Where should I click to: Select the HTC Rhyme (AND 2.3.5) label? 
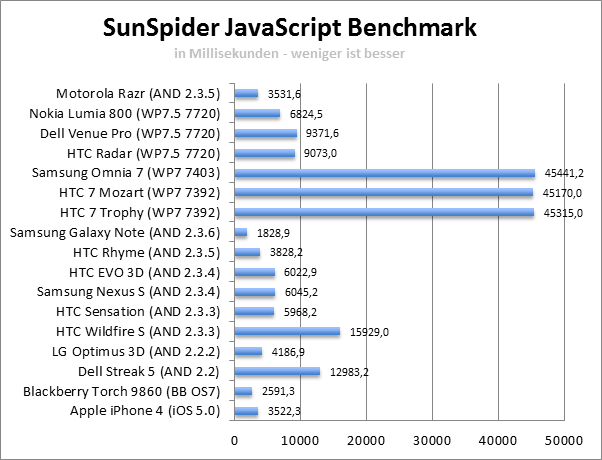(147, 253)
